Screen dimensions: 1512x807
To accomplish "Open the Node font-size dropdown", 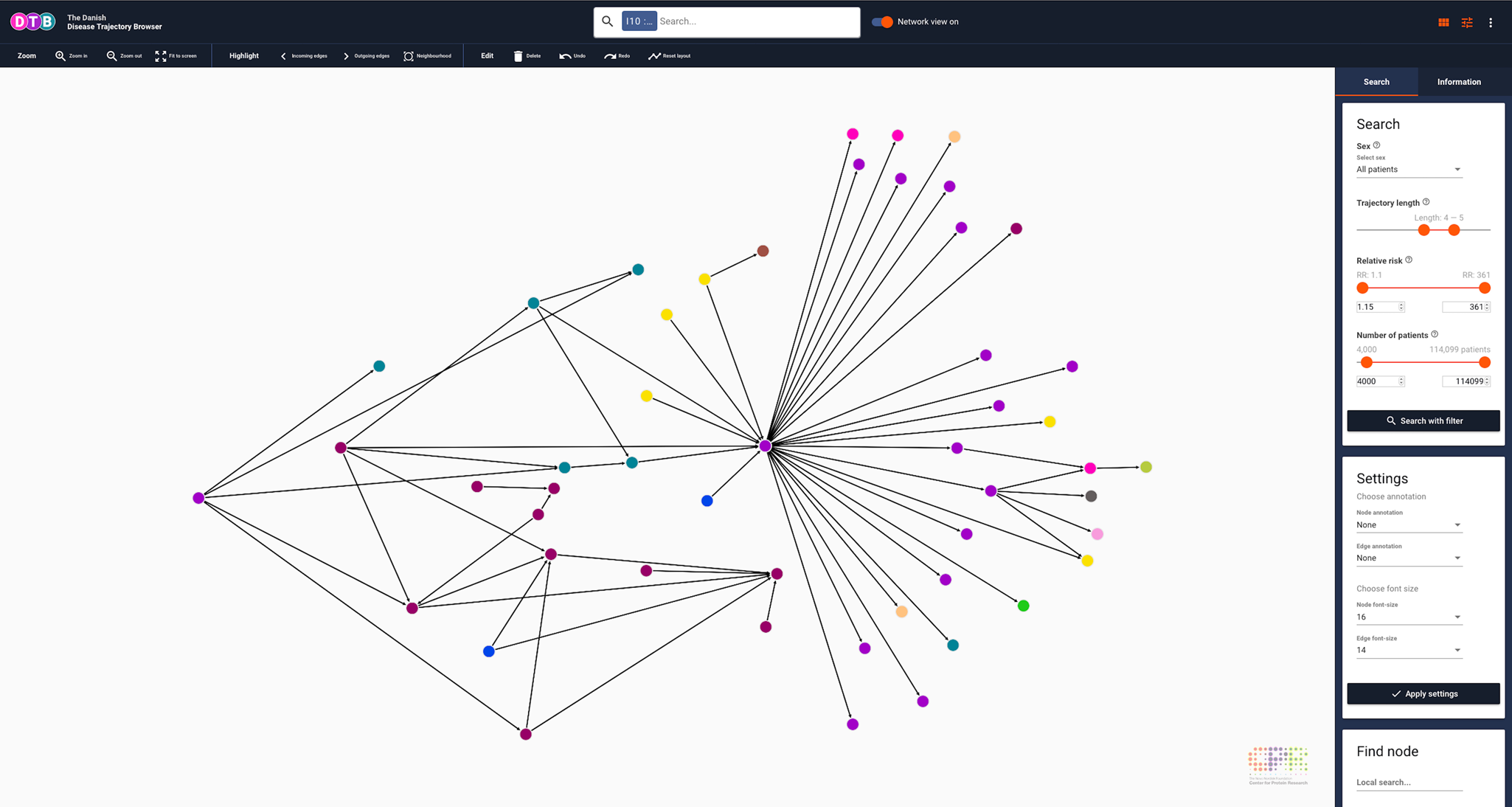I will [x=1408, y=617].
